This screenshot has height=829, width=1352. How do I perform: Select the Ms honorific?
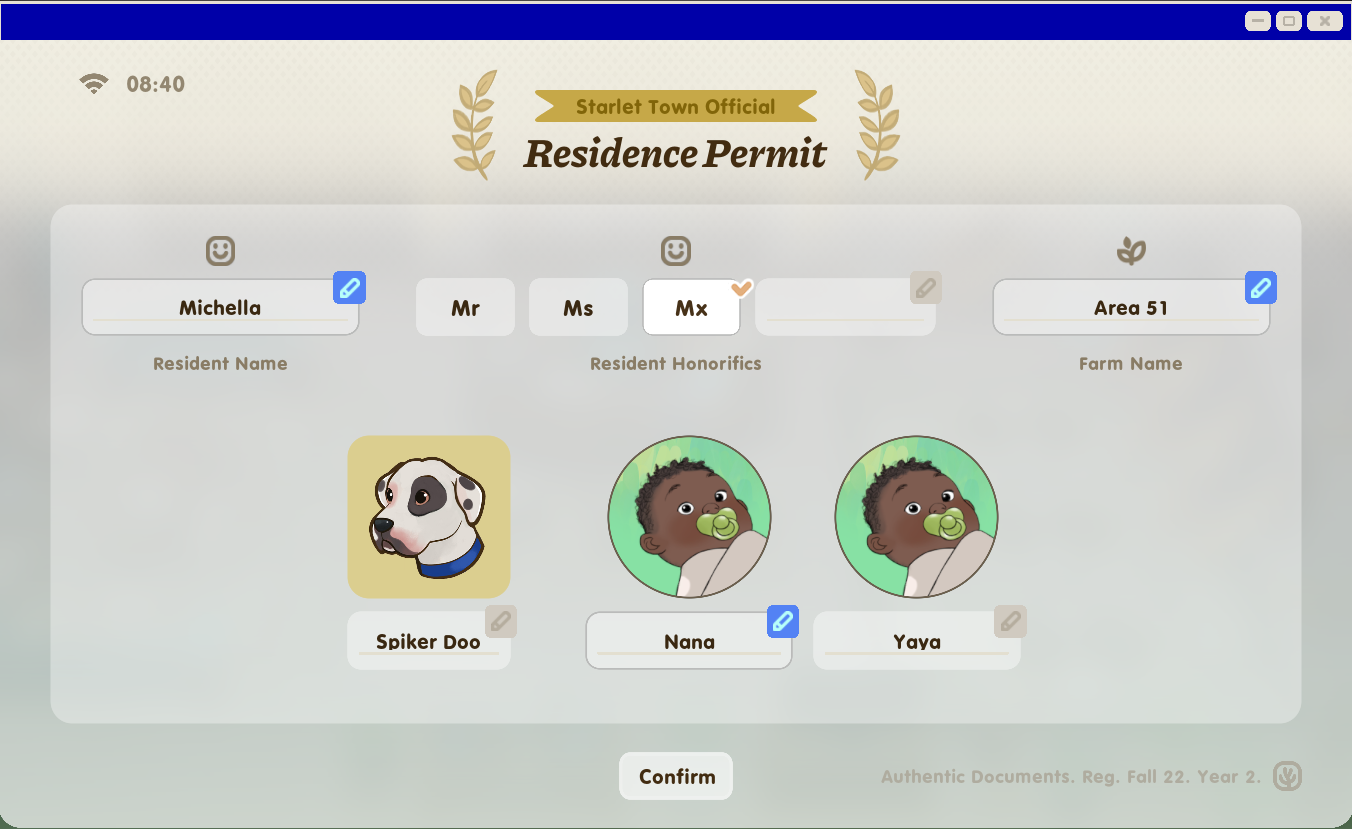pos(578,308)
